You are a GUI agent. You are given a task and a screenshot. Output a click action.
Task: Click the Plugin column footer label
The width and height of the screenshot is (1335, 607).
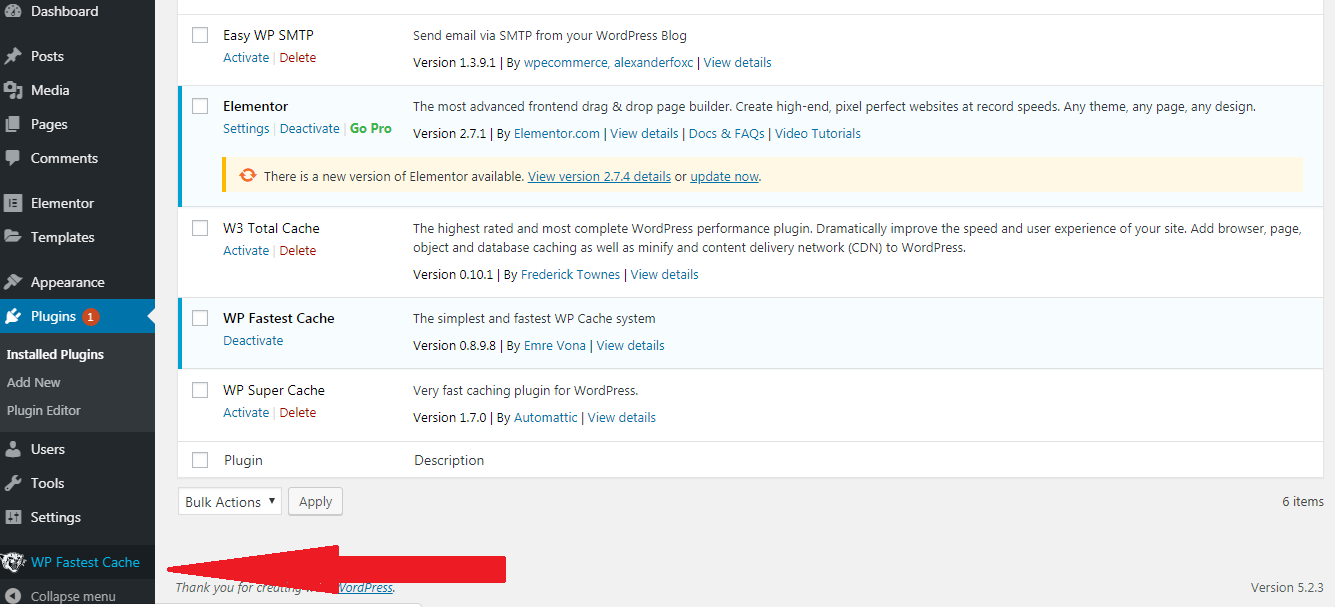tap(243, 460)
